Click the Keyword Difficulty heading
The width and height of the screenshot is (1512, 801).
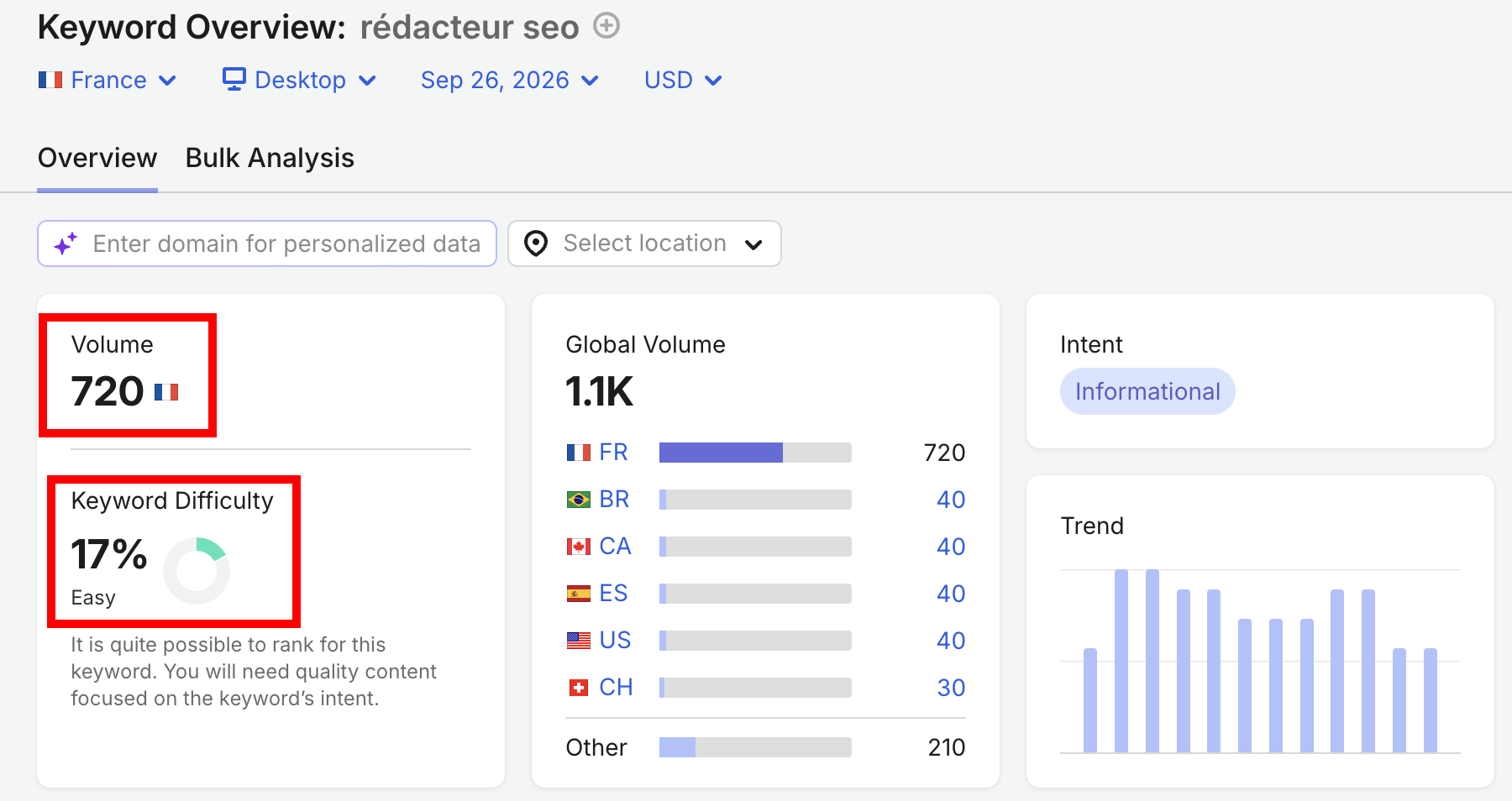(172, 500)
